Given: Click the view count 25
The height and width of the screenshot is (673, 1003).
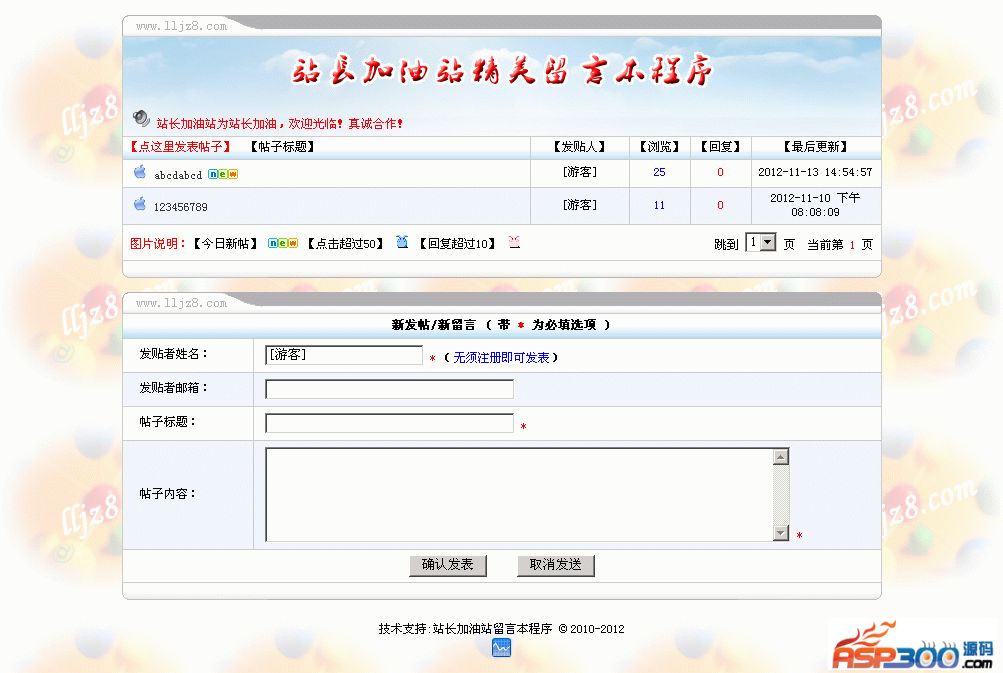Looking at the screenshot, I should click(659, 172).
